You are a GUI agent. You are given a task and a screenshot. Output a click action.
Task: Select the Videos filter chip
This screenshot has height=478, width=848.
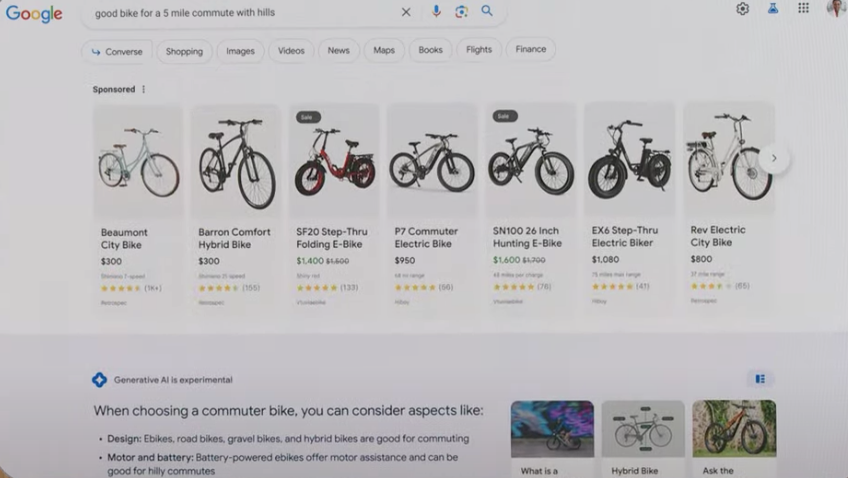[291, 50]
